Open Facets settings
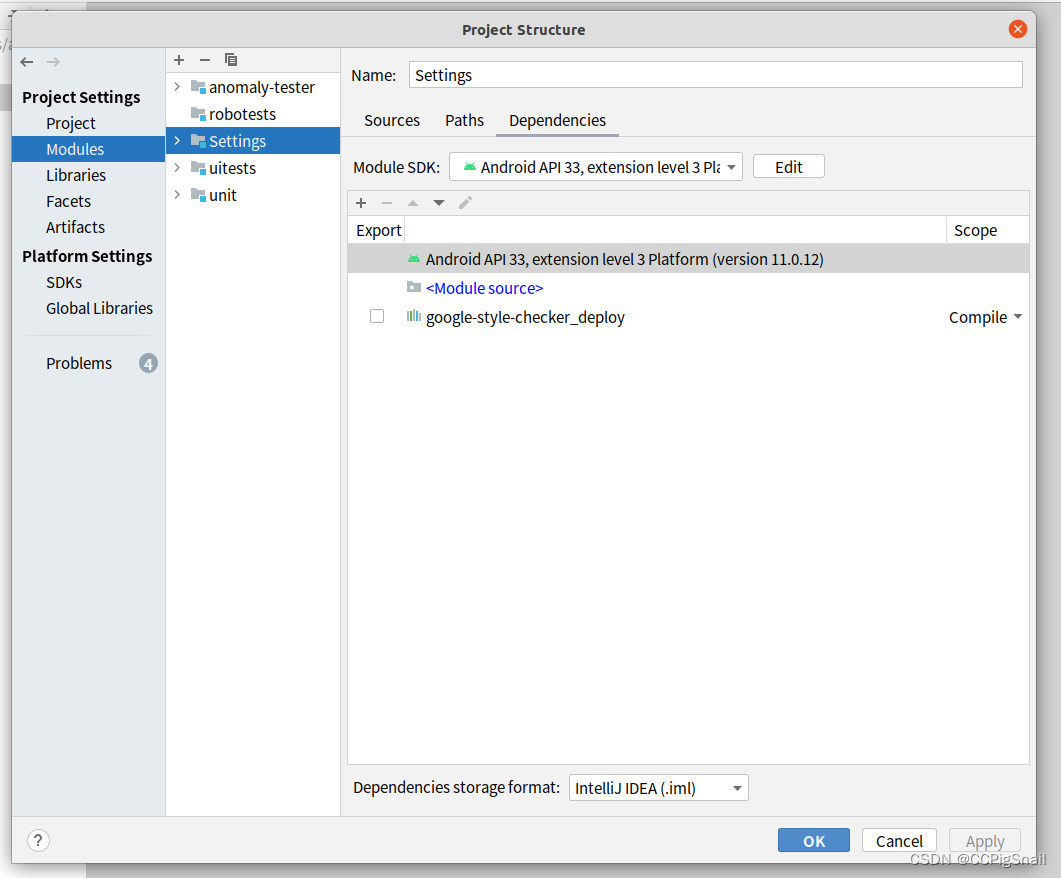 pos(68,202)
